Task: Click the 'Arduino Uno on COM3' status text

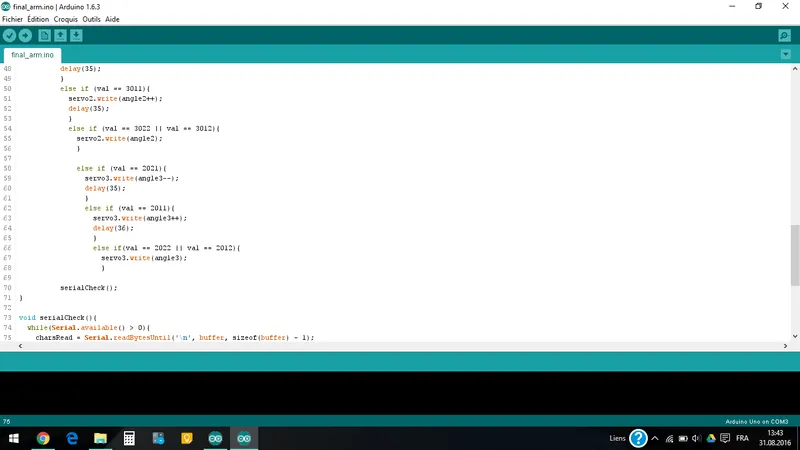Action: click(x=757, y=421)
